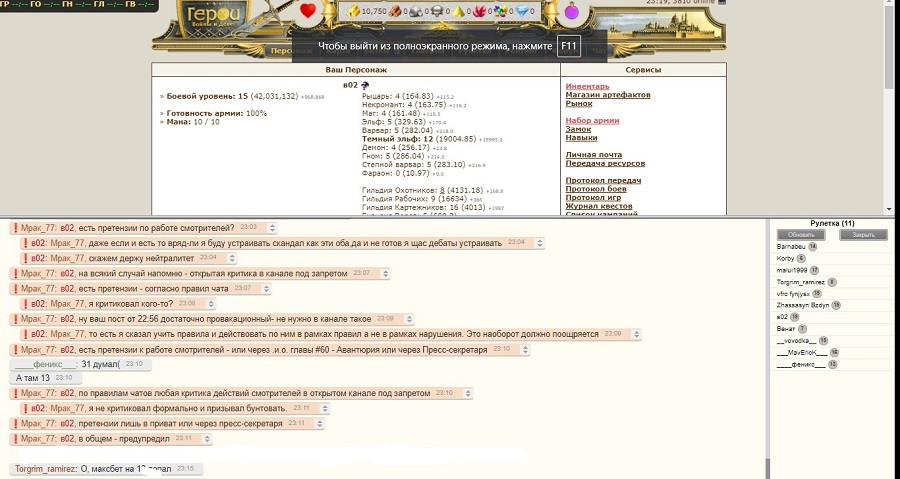Click the exclamation mark beside 'в общем - предупредил'
900x479 pixels.
click(x=15, y=439)
